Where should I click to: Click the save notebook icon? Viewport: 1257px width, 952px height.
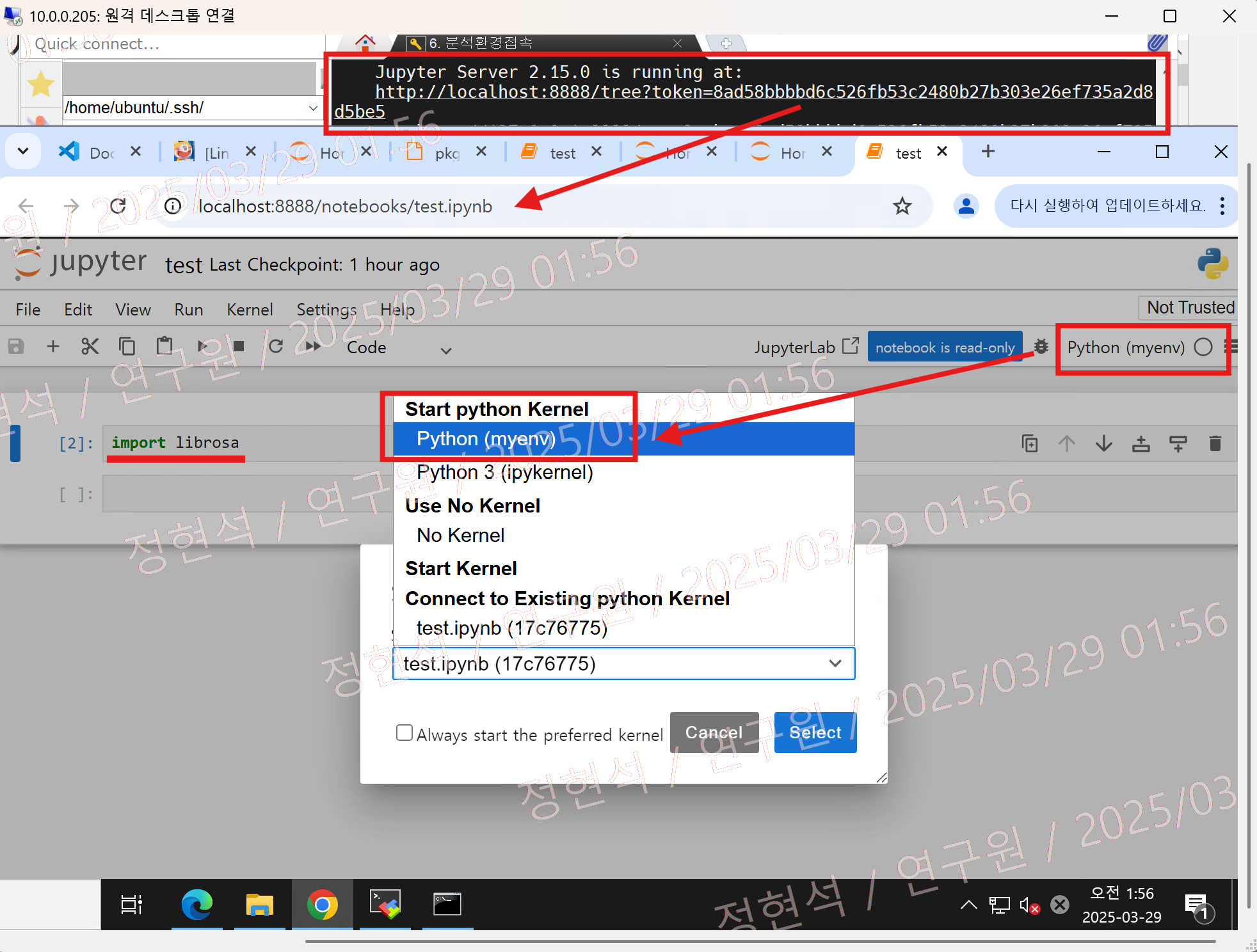(16, 347)
